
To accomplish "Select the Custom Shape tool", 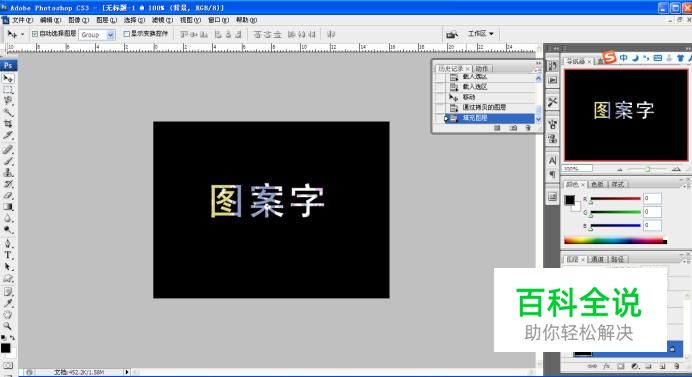I will (x=8, y=278).
